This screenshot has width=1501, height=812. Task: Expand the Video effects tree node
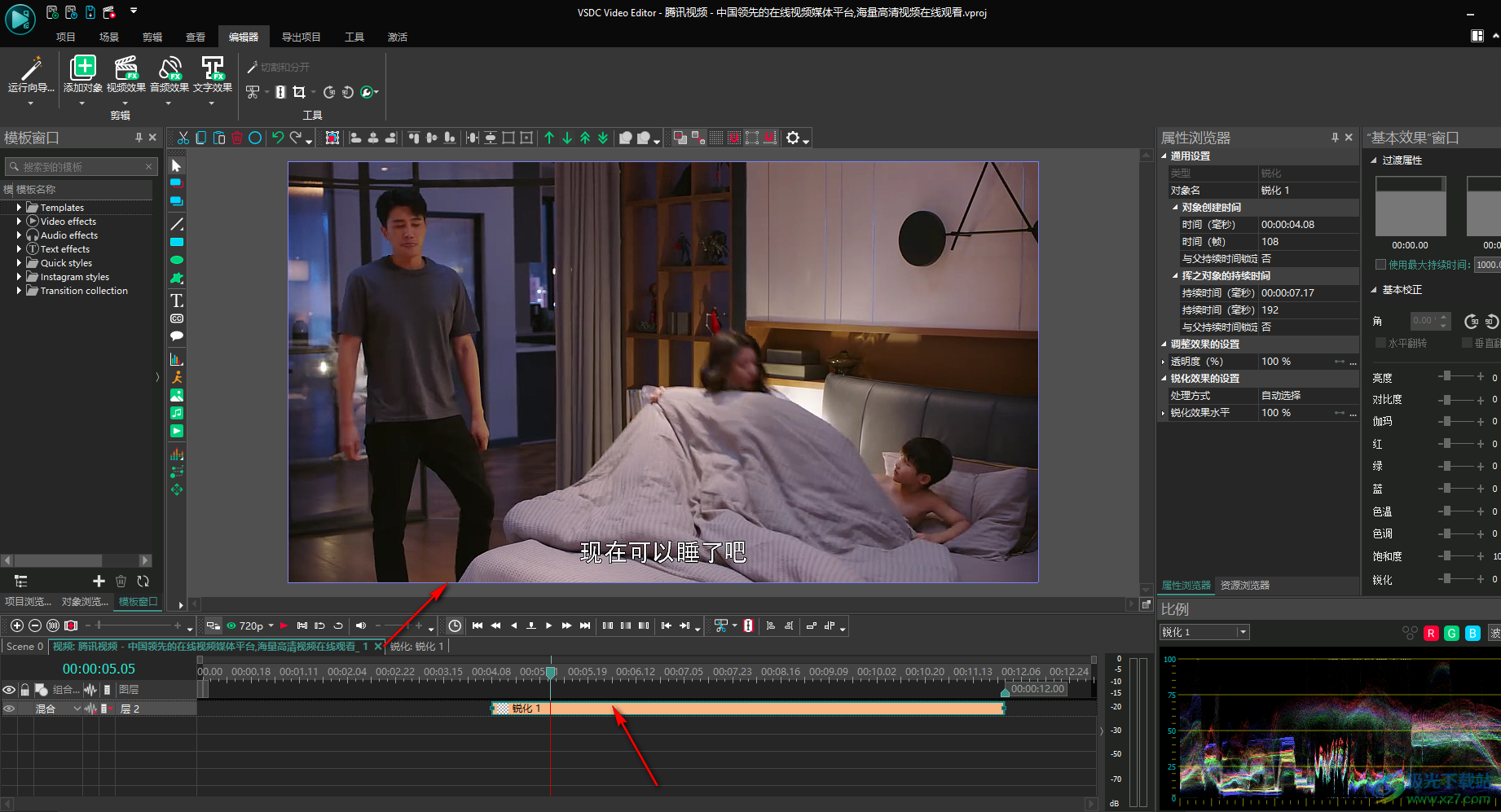point(19,222)
